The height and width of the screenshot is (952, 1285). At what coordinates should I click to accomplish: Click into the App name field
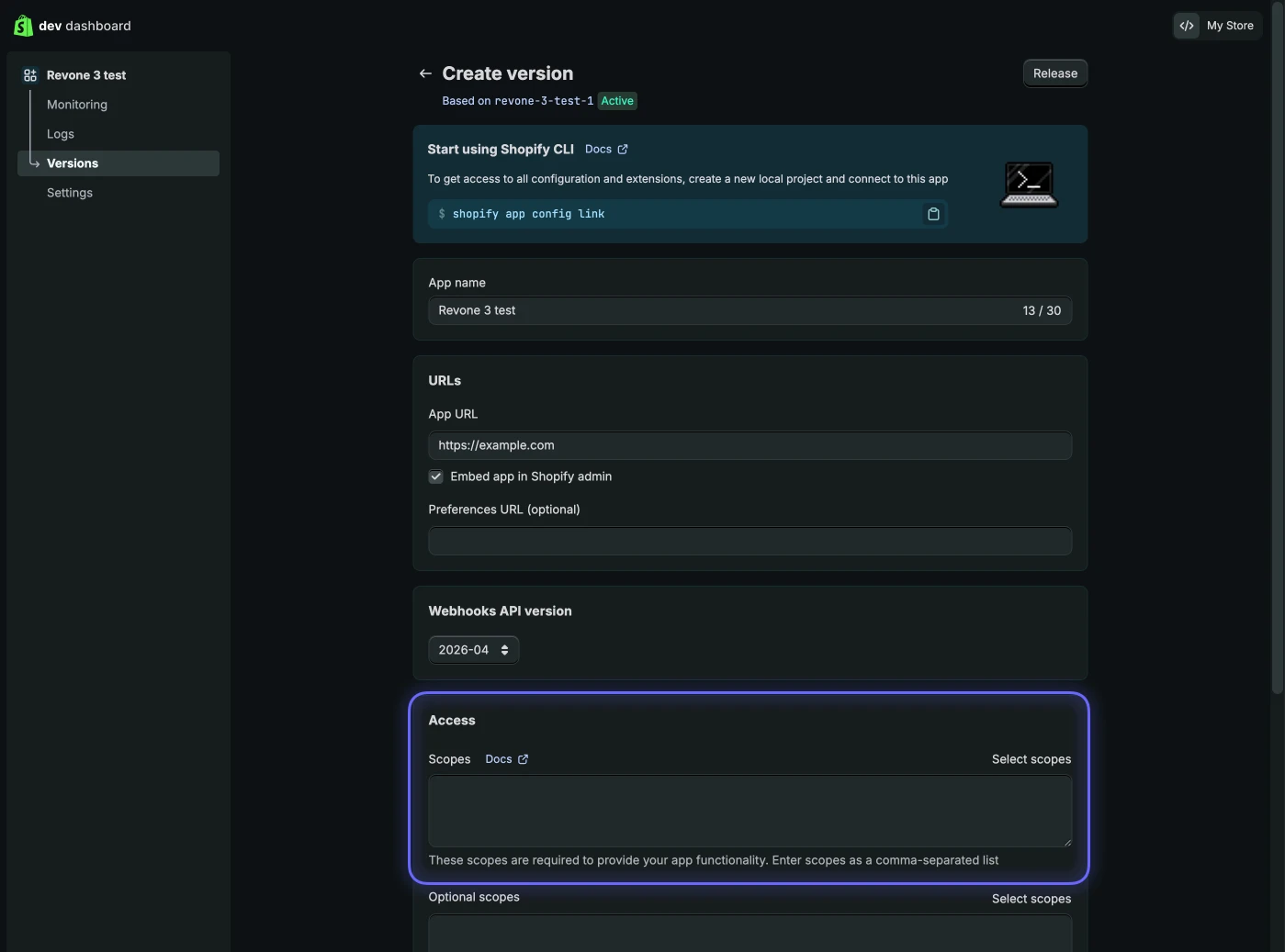click(750, 310)
